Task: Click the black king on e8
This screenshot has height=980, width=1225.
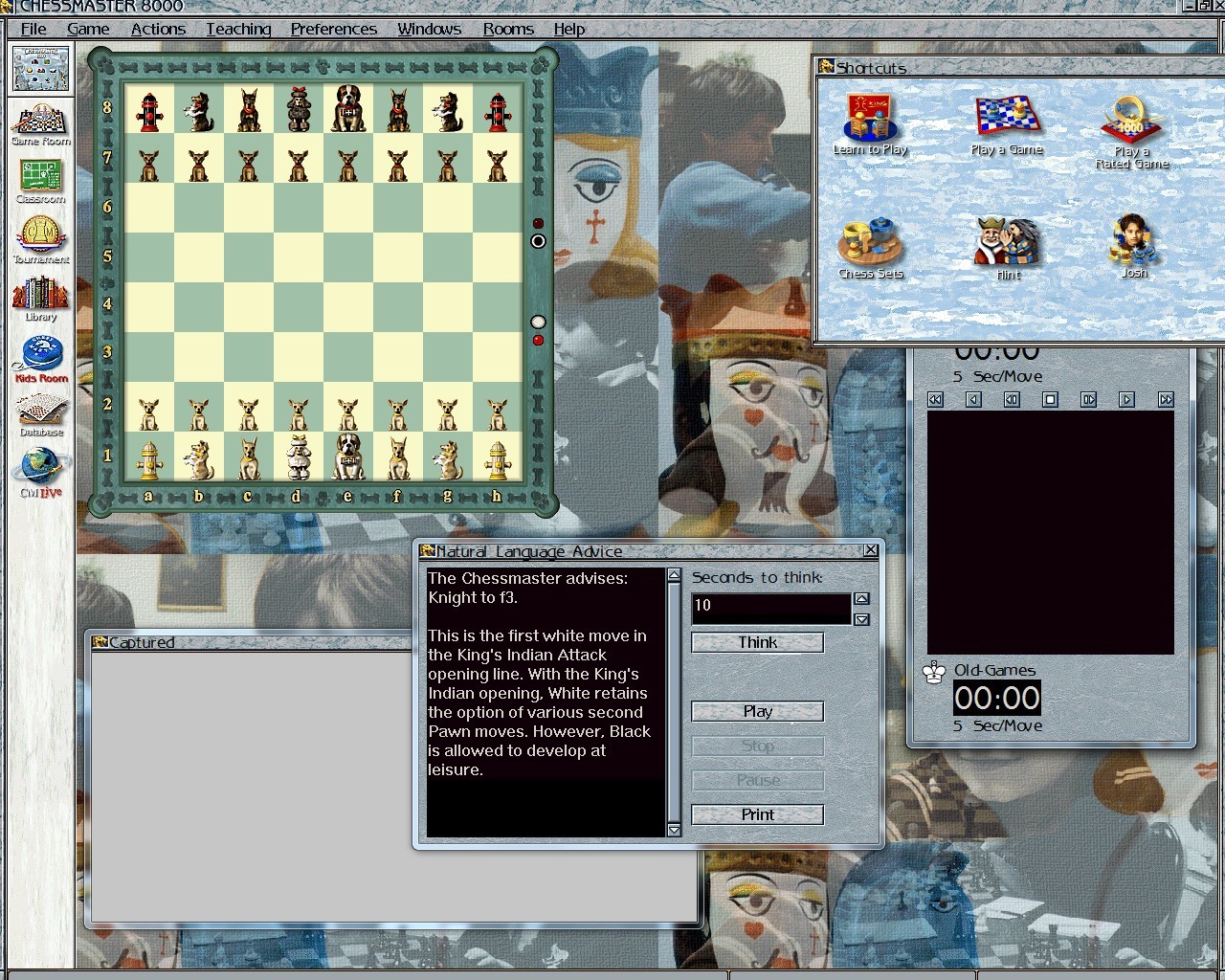Action: point(347,109)
